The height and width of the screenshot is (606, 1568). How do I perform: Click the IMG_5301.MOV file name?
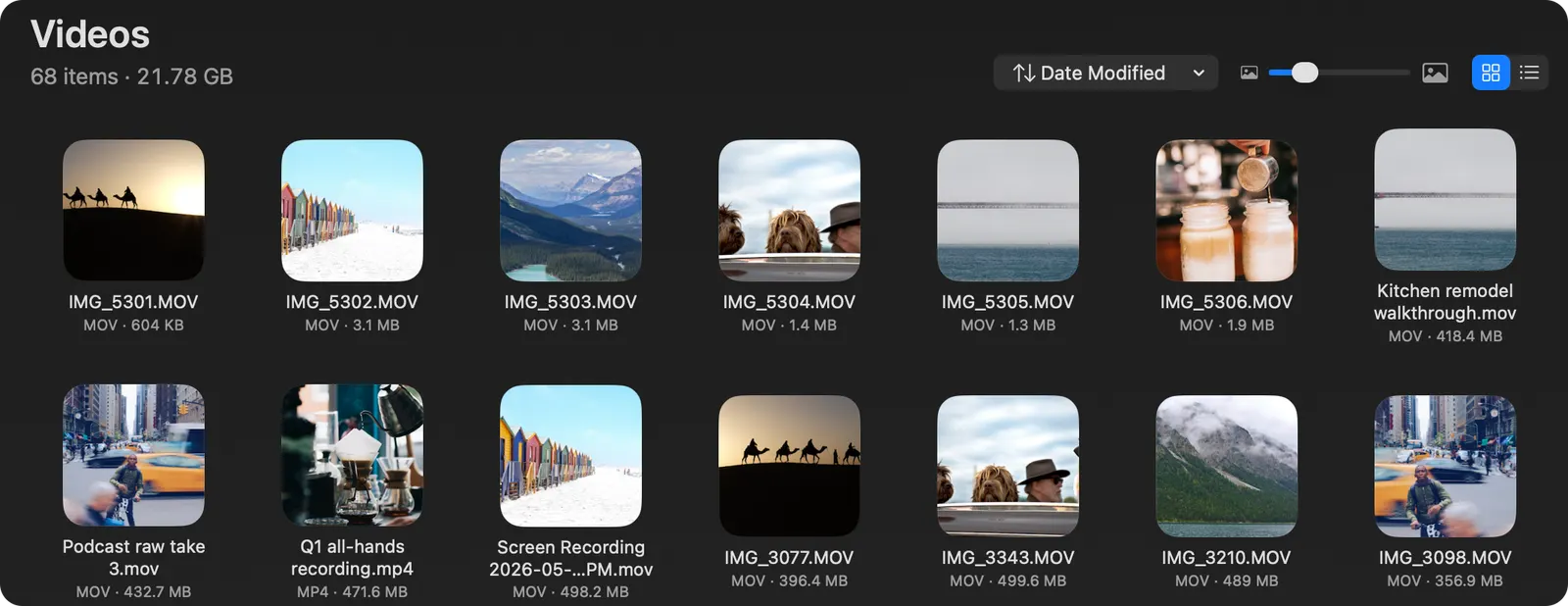pos(133,302)
